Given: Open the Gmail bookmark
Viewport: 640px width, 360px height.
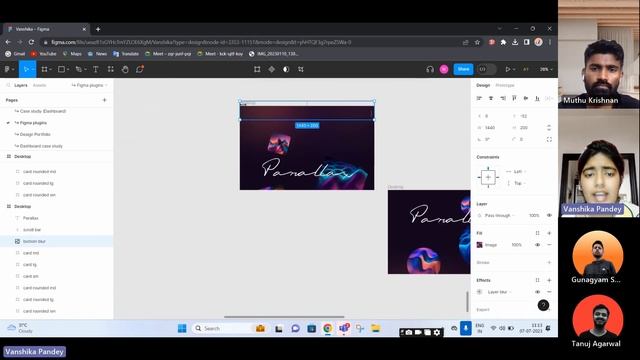Looking at the screenshot, I should coord(15,54).
